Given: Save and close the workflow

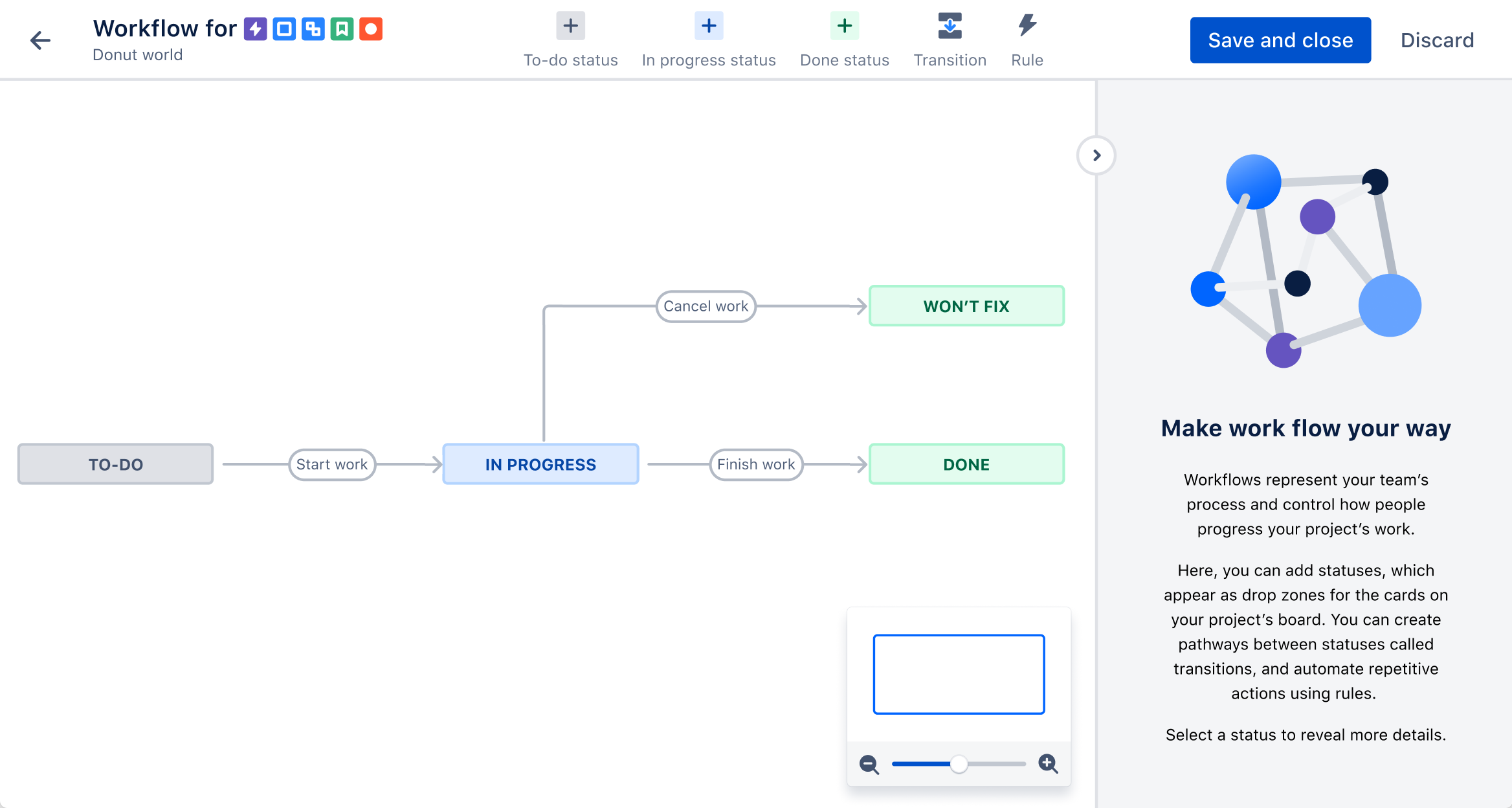Looking at the screenshot, I should [1280, 40].
